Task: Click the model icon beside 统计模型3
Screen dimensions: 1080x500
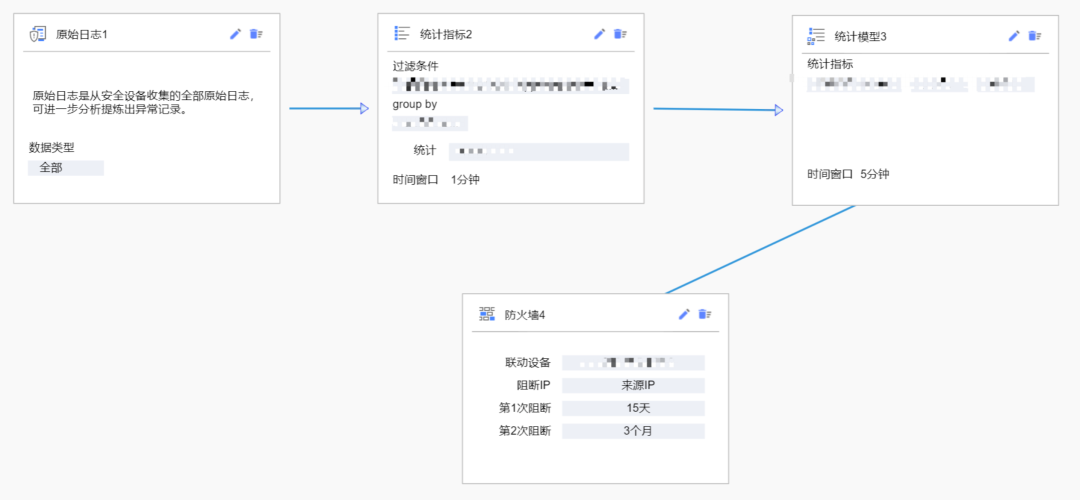Action: pyautogui.click(x=816, y=36)
